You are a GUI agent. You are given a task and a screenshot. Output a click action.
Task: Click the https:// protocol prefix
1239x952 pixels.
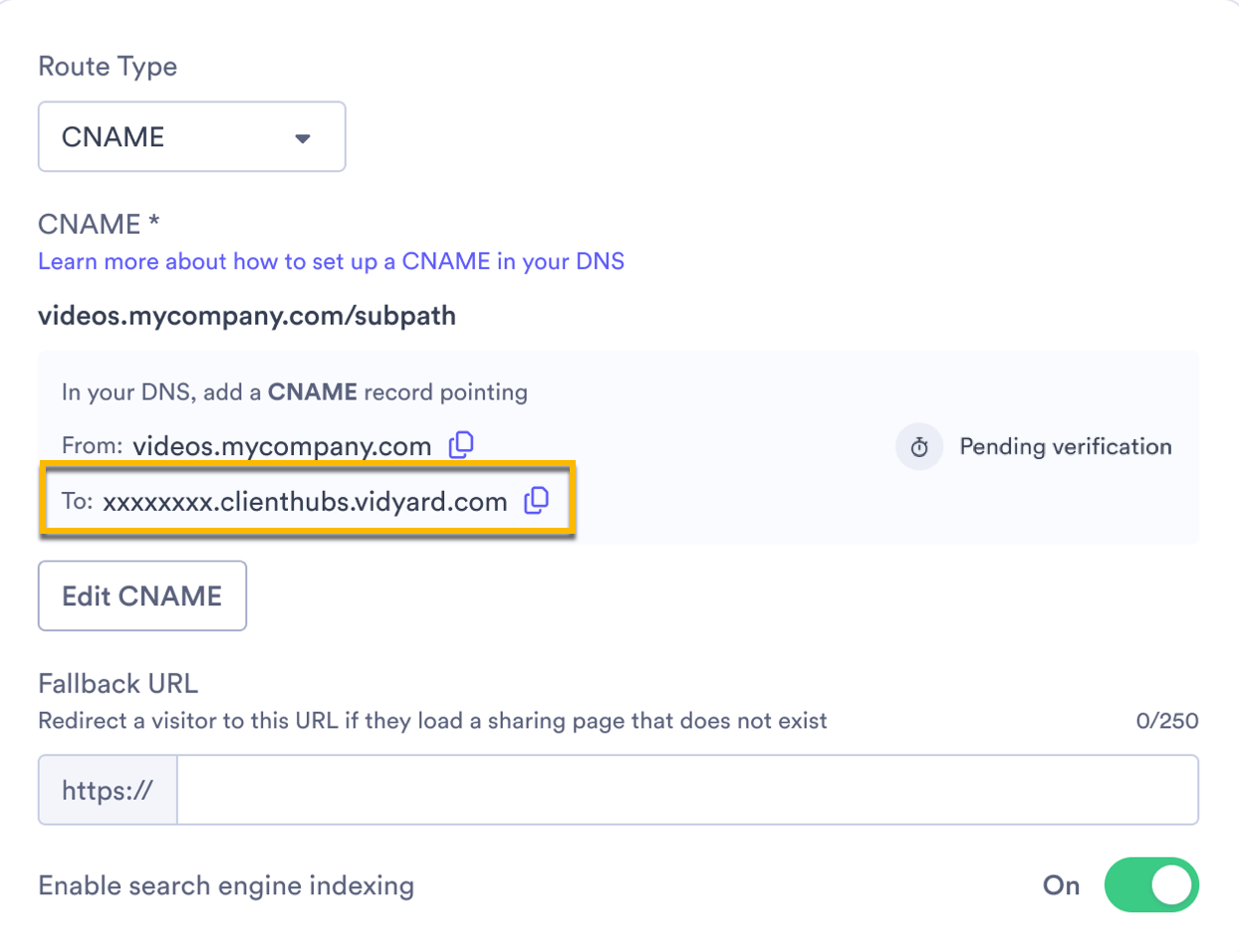pos(108,789)
